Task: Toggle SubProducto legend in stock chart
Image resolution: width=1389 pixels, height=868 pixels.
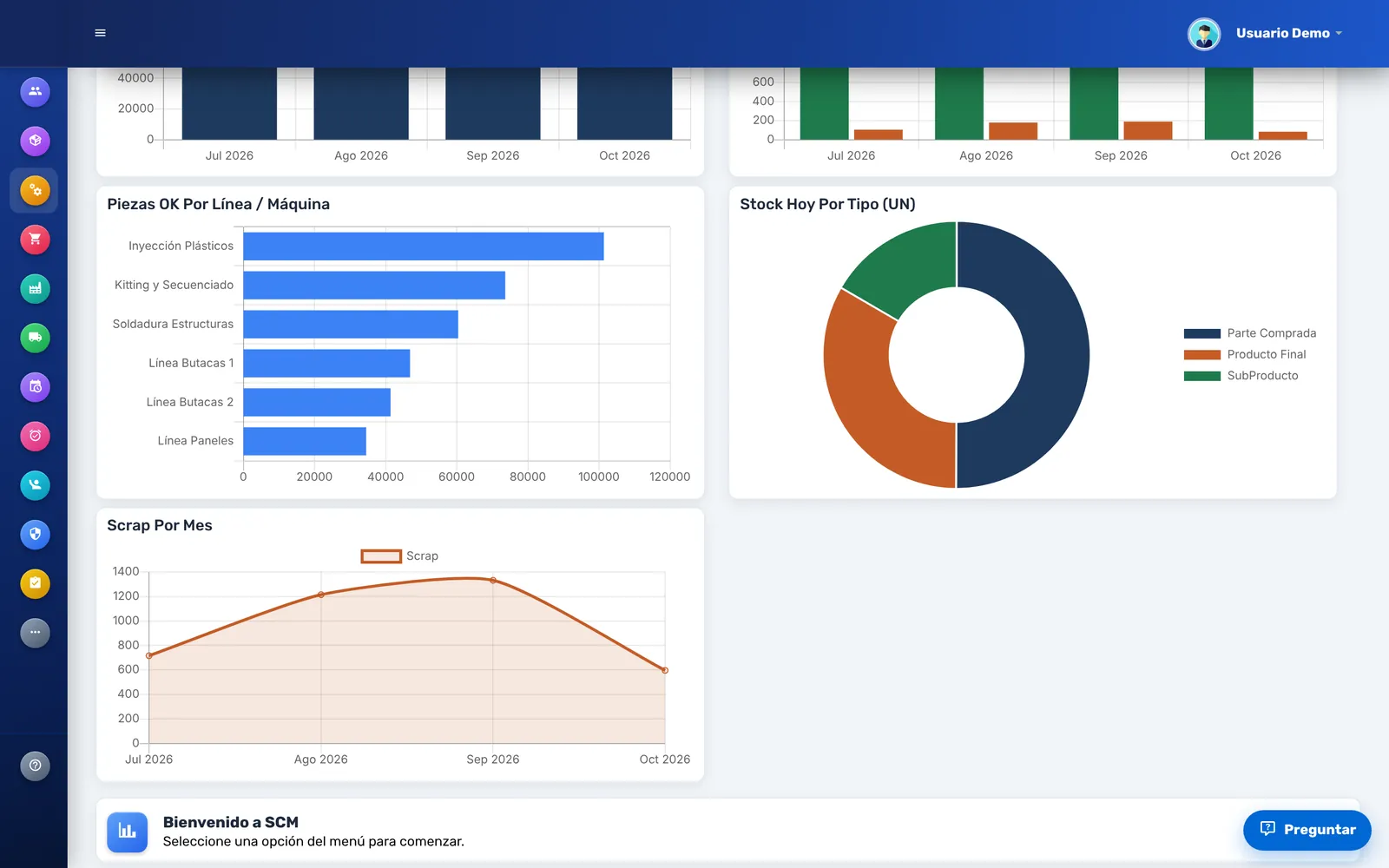Action: [1241, 376]
